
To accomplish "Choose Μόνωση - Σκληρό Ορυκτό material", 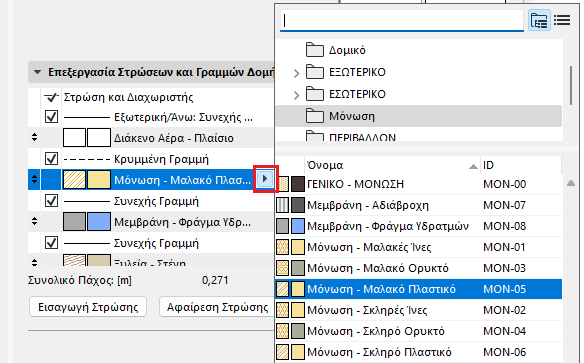I will tap(419, 331).
